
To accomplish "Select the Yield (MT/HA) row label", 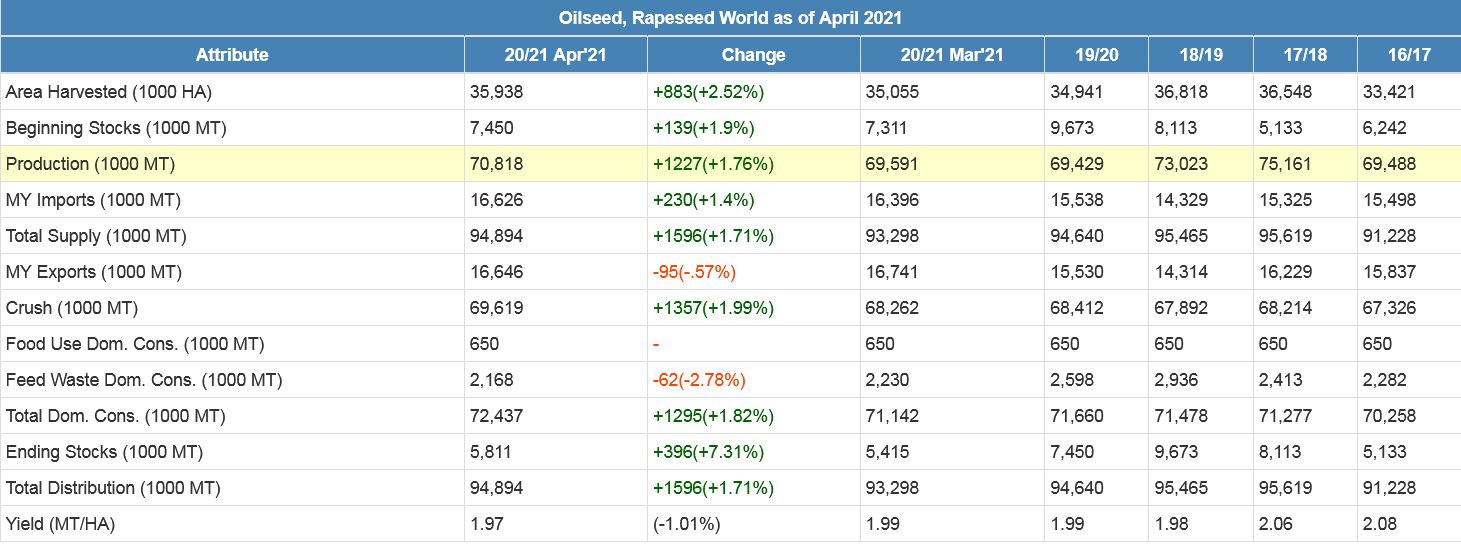I will [62, 524].
